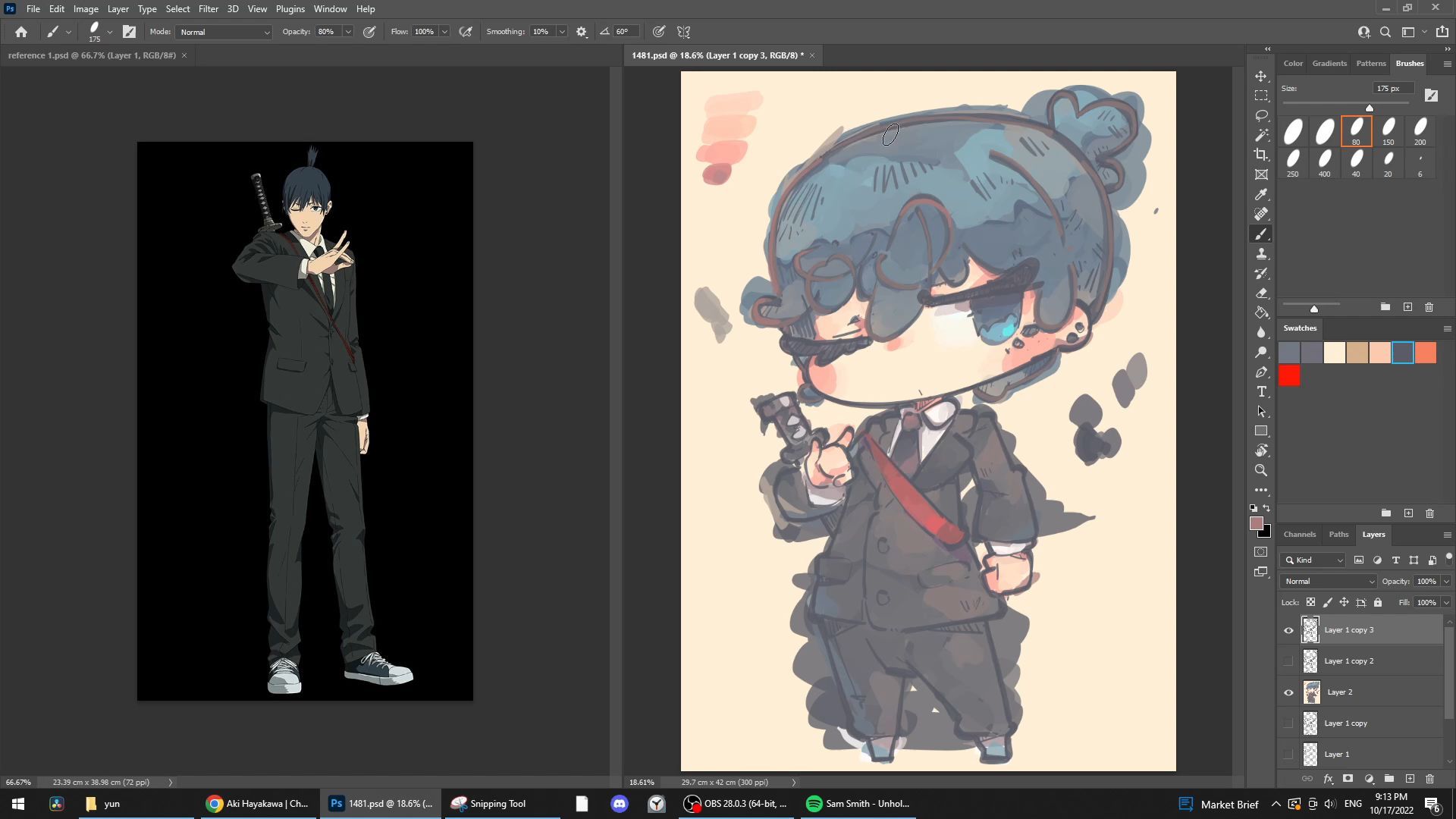Viewport: 1456px width, 819px height.
Task: Open Discord from taskbar
Action: [620, 804]
